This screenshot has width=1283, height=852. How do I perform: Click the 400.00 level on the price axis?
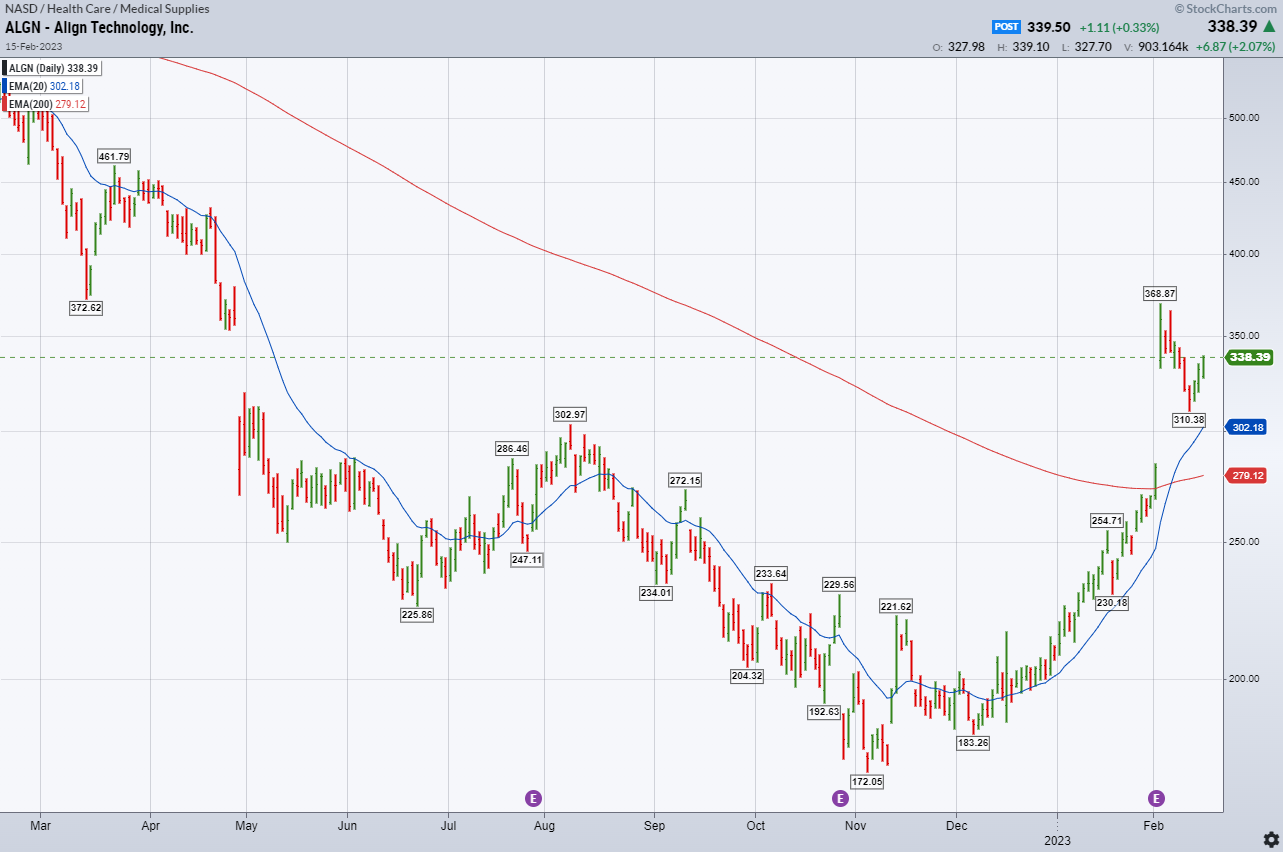[1244, 254]
